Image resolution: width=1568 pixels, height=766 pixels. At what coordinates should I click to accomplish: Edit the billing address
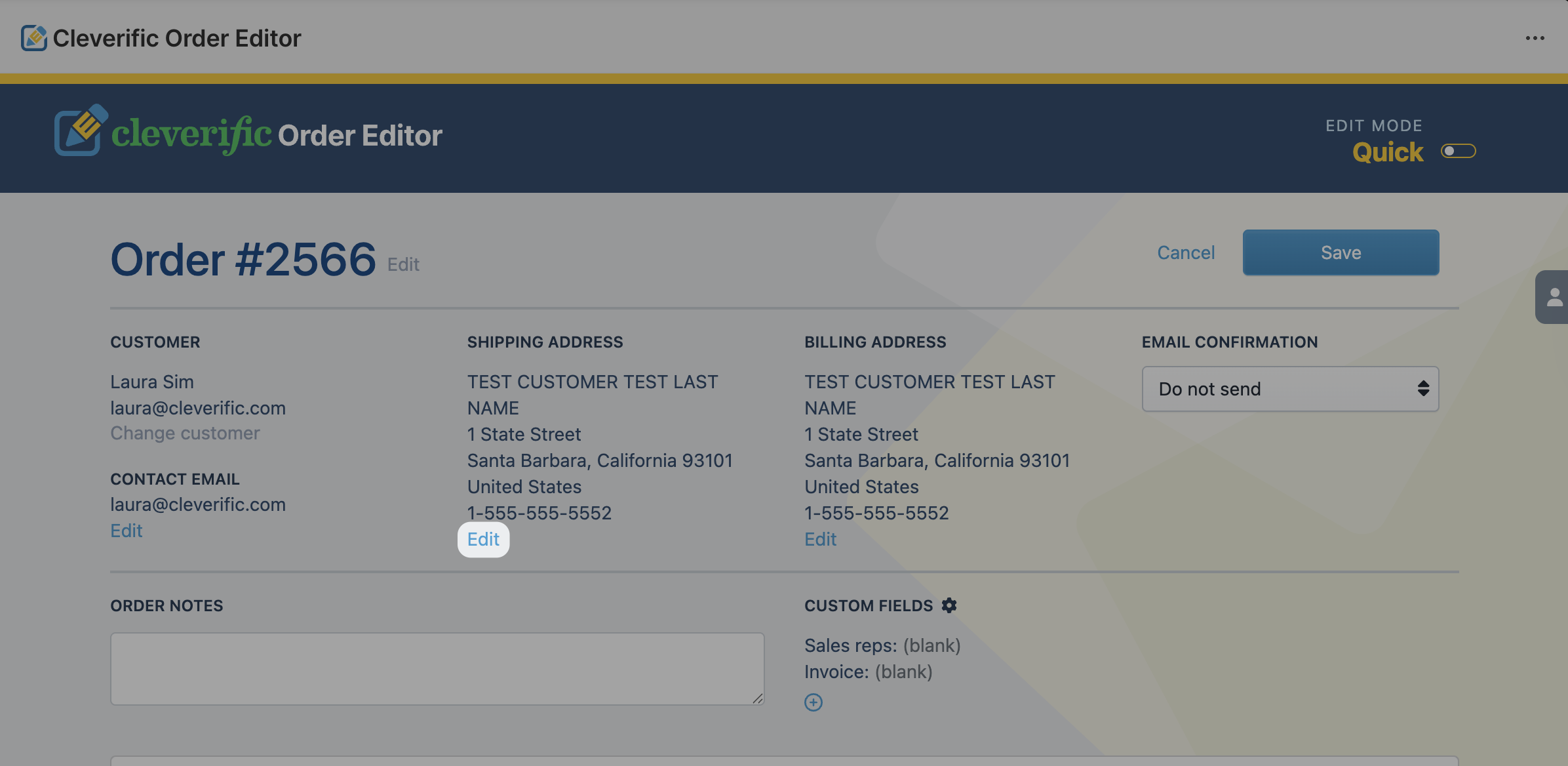point(821,539)
